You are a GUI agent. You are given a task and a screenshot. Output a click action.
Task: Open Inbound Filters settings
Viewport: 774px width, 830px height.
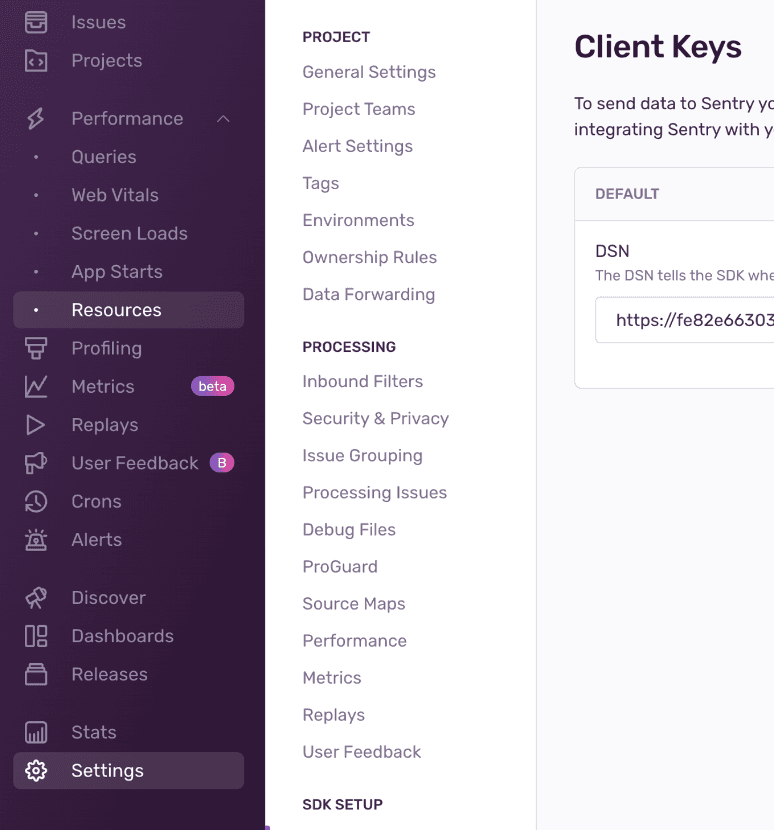[362, 381]
